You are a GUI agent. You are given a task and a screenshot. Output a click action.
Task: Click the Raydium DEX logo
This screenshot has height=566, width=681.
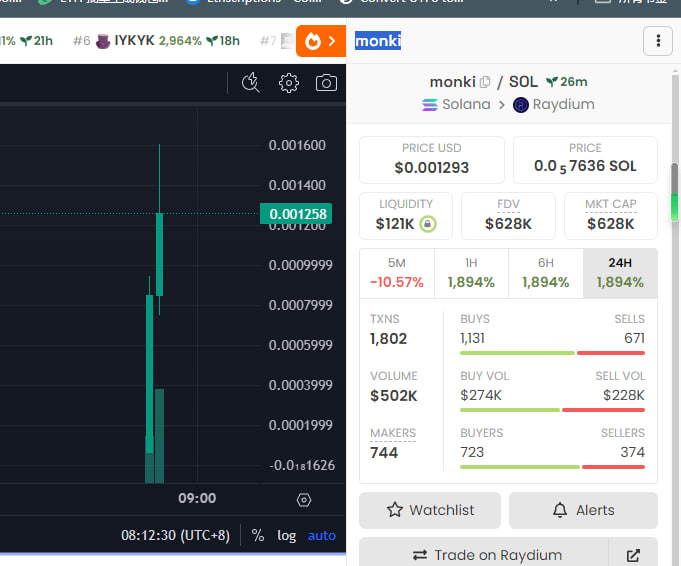[520, 105]
